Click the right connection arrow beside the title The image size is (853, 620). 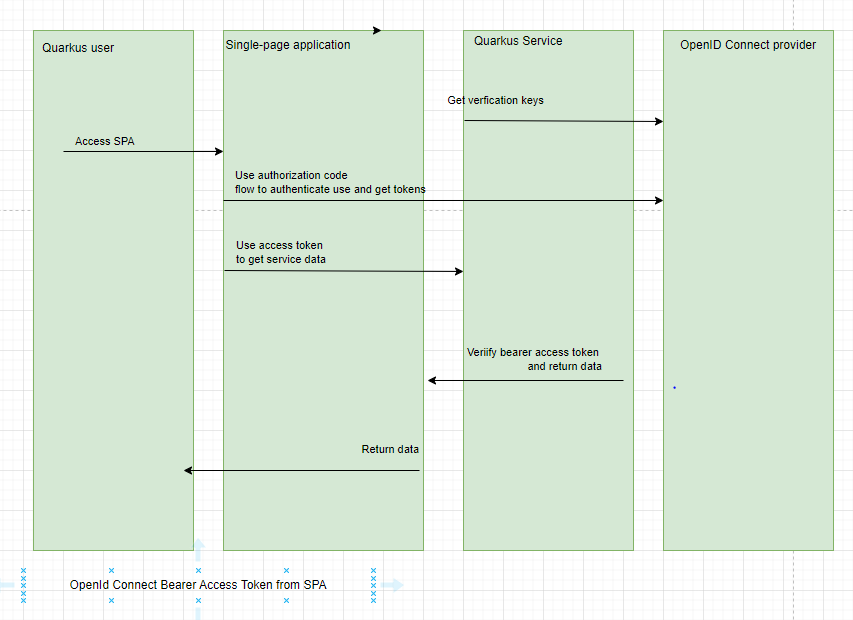392,585
